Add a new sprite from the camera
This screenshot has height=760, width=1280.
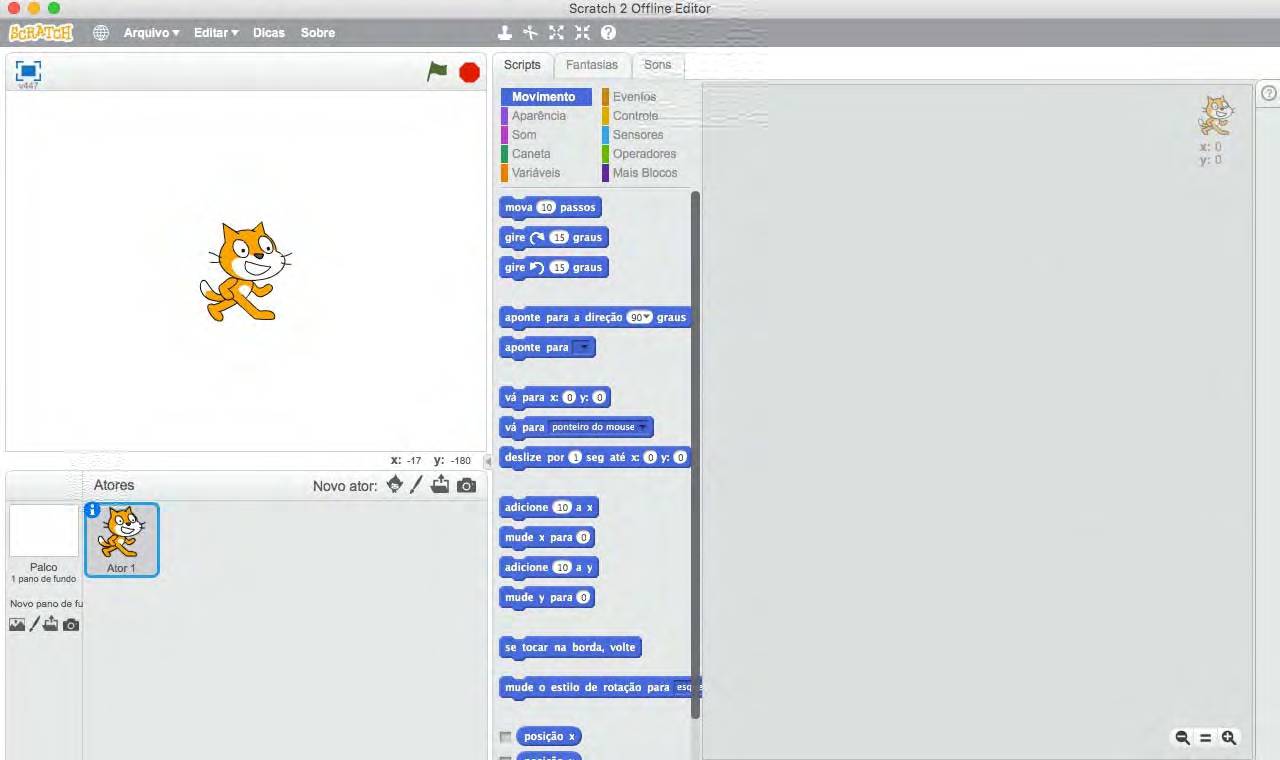466,485
